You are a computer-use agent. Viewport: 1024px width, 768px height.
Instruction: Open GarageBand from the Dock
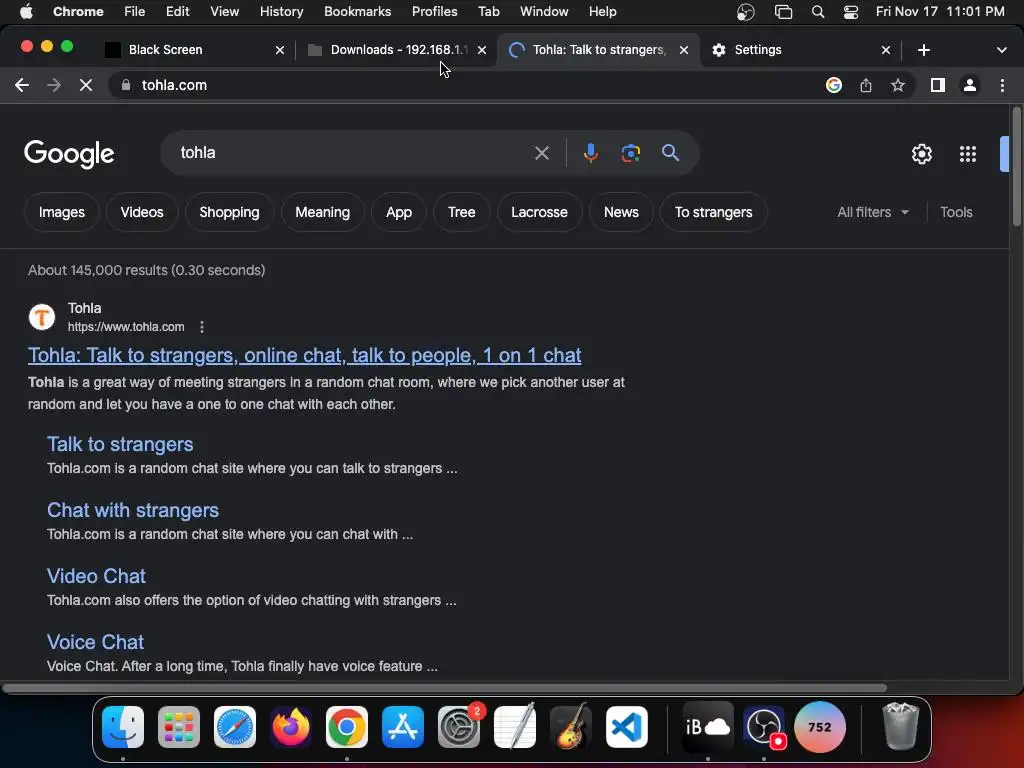click(x=571, y=727)
